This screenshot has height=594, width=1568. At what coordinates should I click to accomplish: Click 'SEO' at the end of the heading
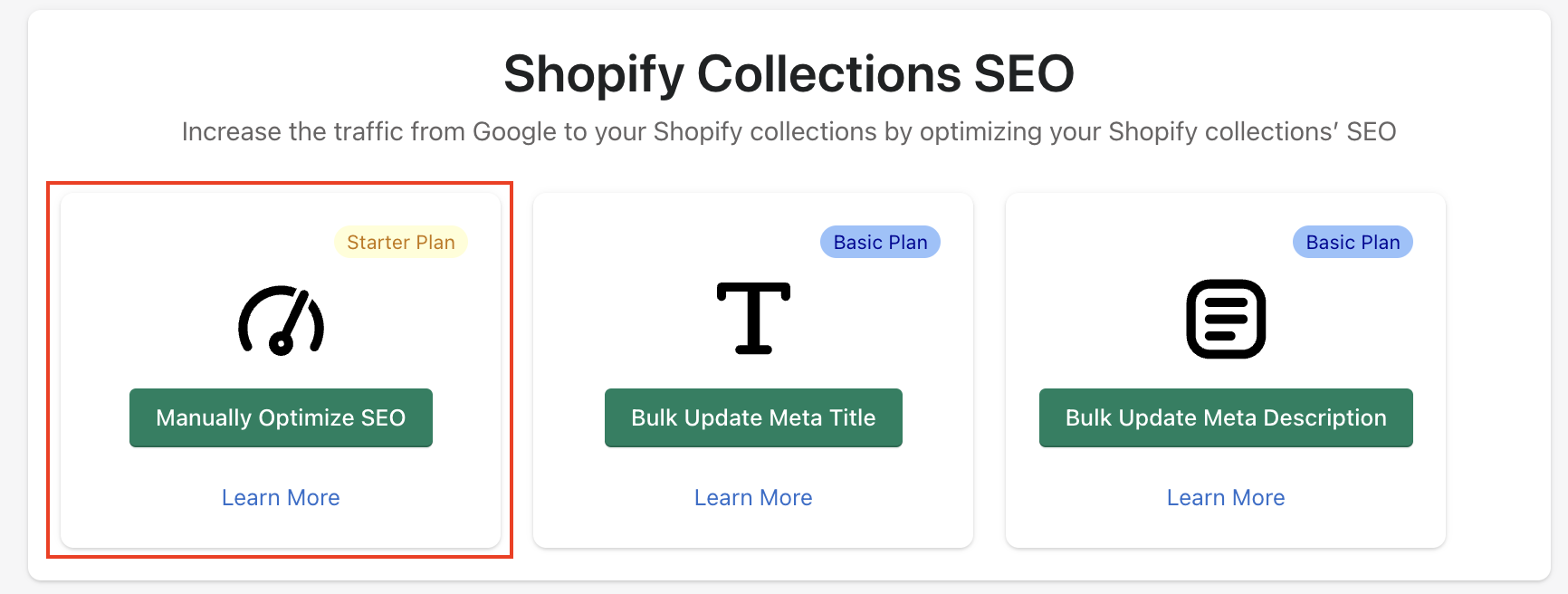coord(1024,74)
